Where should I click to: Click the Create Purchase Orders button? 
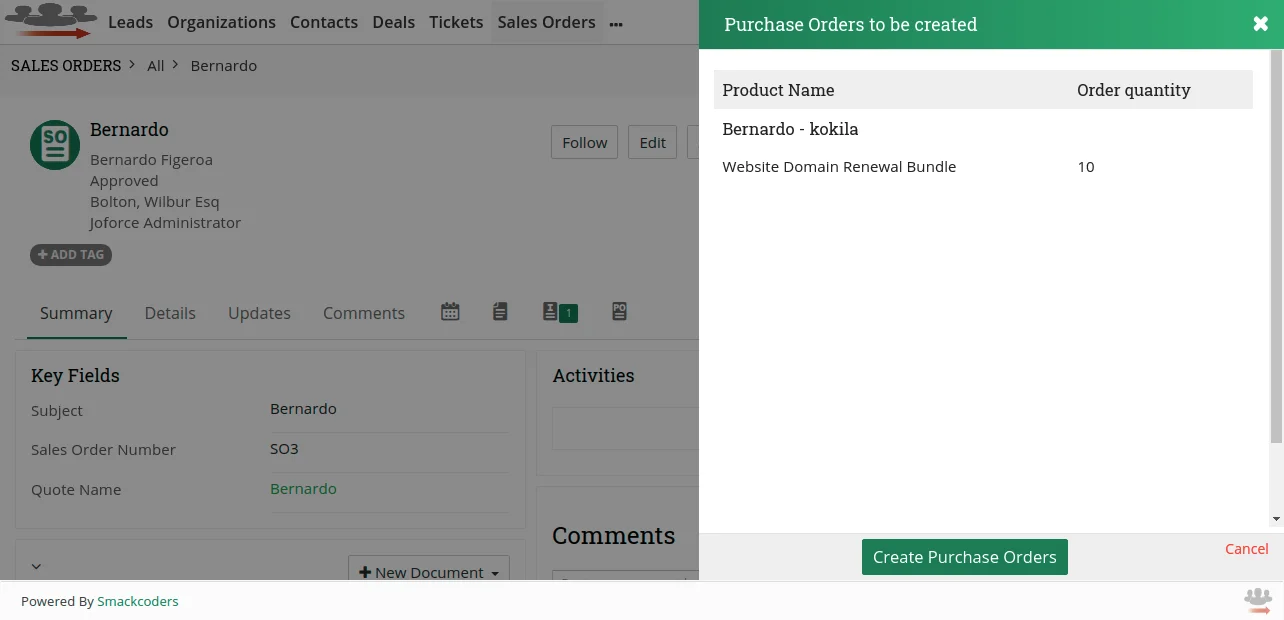(964, 556)
